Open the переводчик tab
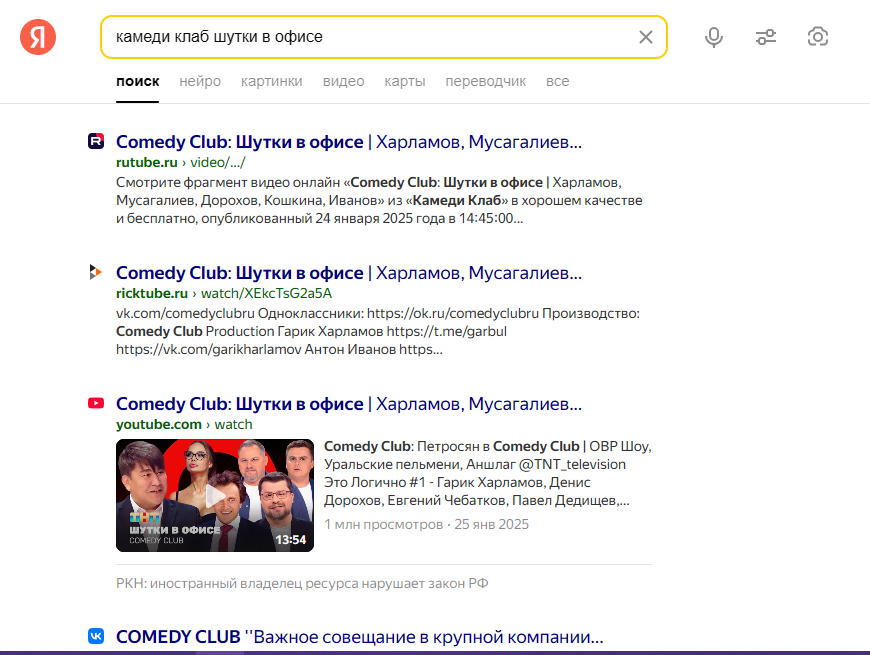870x655 pixels. [485, 81]
